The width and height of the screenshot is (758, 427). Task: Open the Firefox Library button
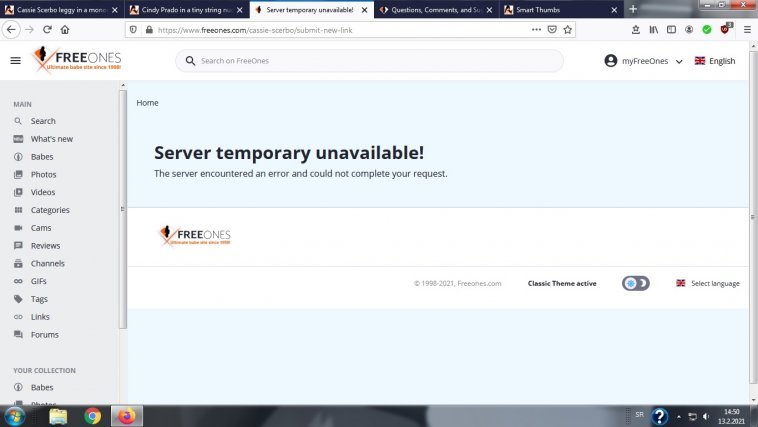coord(654,29)
